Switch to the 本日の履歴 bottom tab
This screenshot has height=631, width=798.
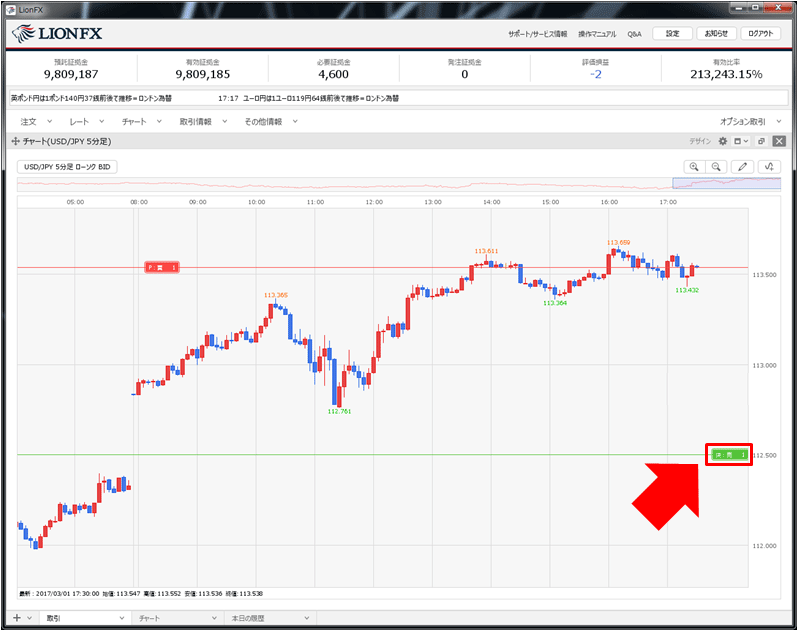coord(270,618)
